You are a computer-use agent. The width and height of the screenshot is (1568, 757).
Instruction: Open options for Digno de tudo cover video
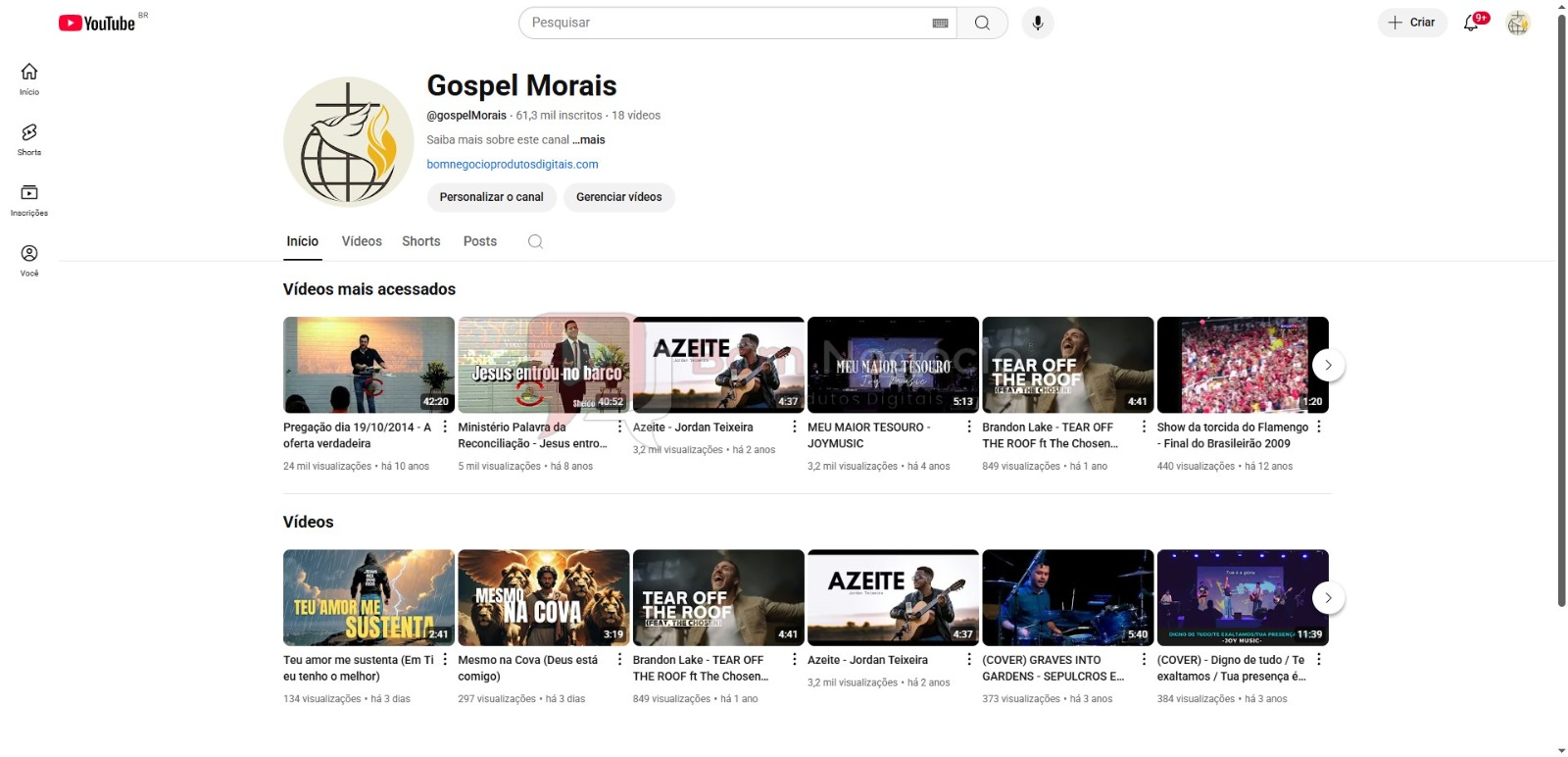tap(1319, 660)
